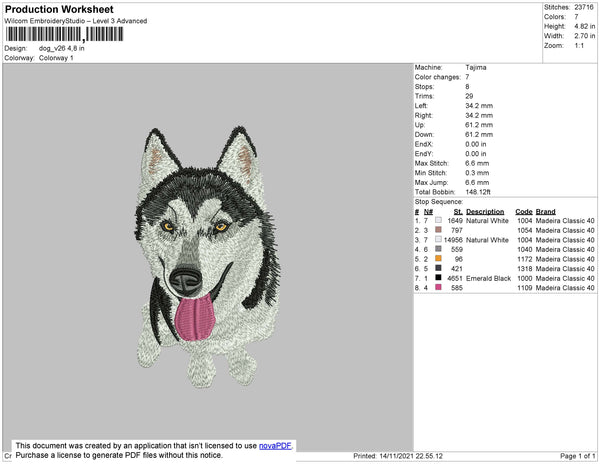Click the gray swatch in stop 4
This screenshot has height=464, width=600.
[x=438, y=249]
